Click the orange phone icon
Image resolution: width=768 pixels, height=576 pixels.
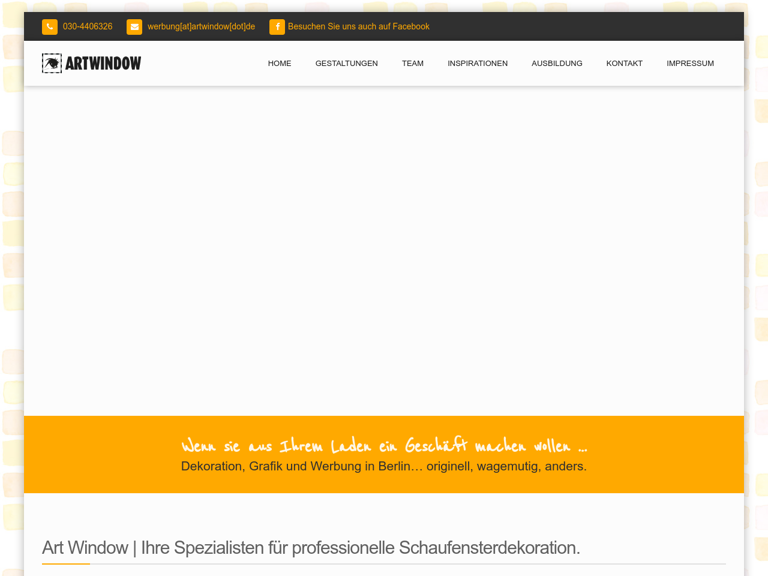[49, 27]
